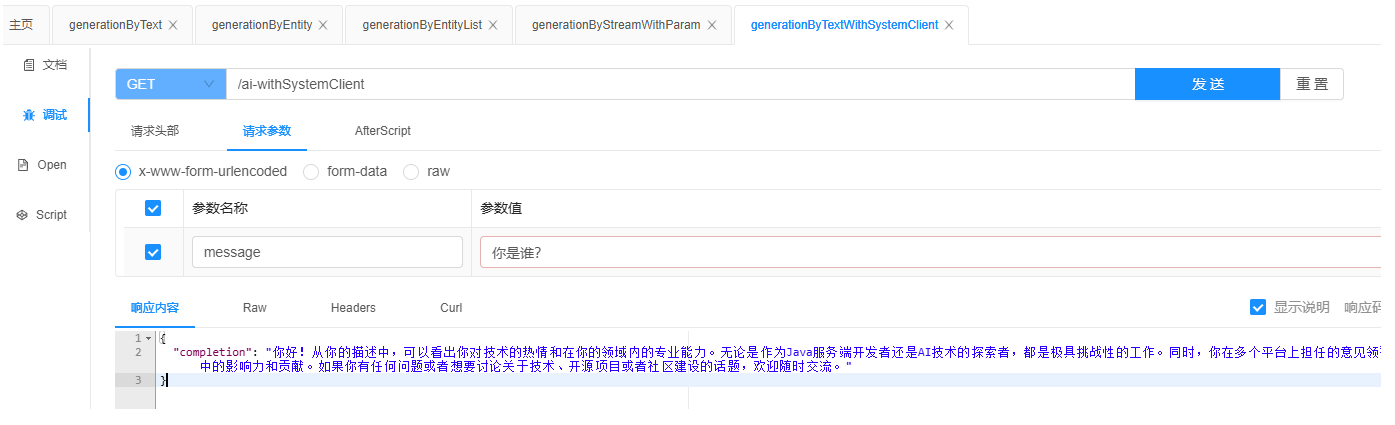The width and height of the screenshot is (1395, 425).
Task: Uncheck the message parameter row checkbox
Action: (153, 252)
